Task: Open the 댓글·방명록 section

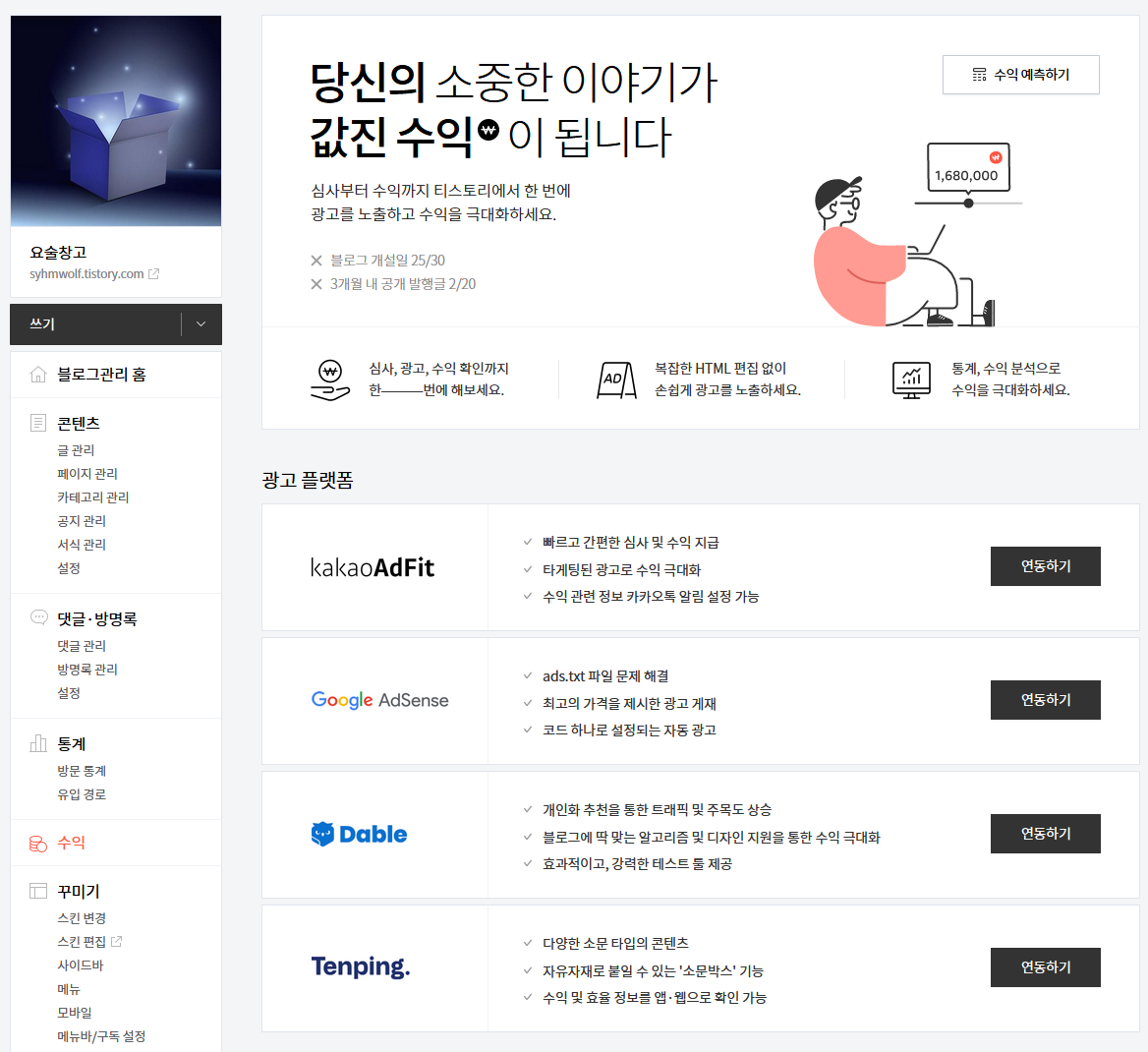Action: coord(97,619)
